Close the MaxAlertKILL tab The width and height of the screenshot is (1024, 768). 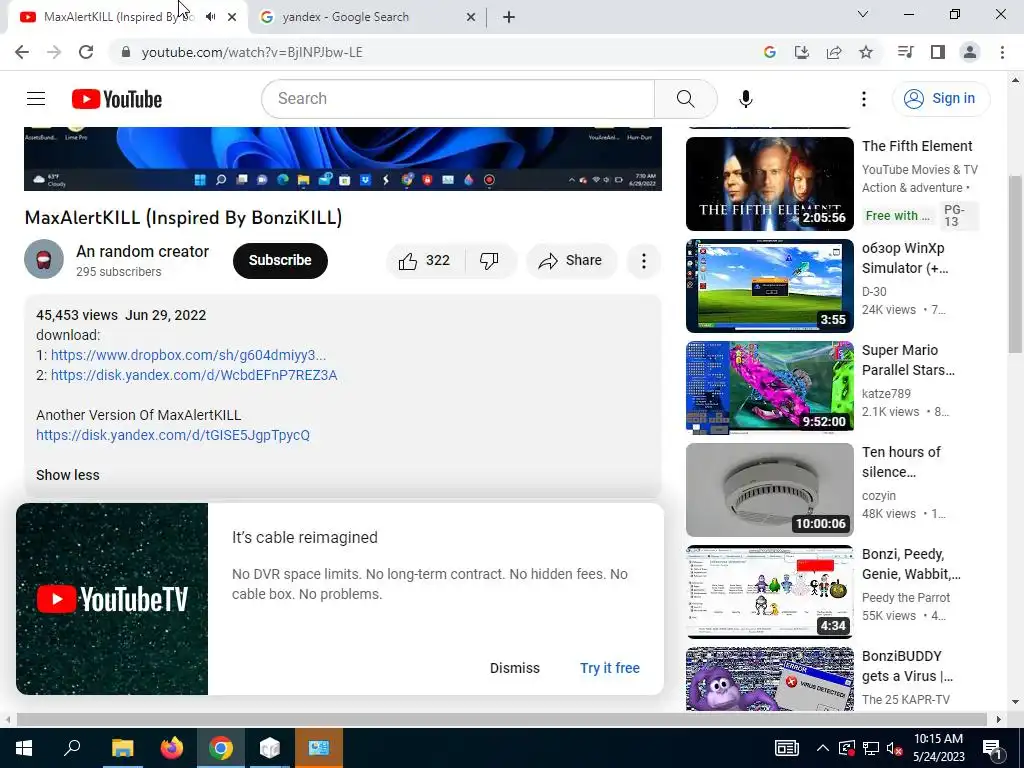click(232, 18)
